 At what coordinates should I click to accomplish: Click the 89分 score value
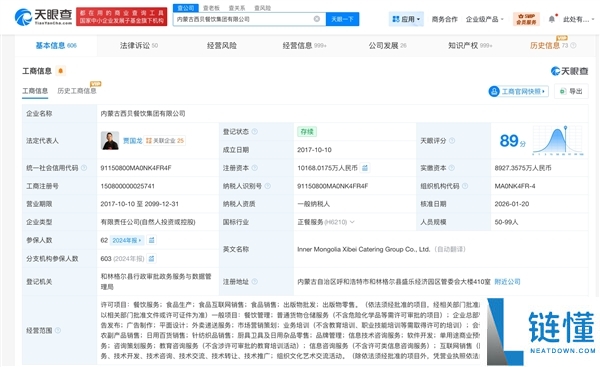(x=512, y=141)
